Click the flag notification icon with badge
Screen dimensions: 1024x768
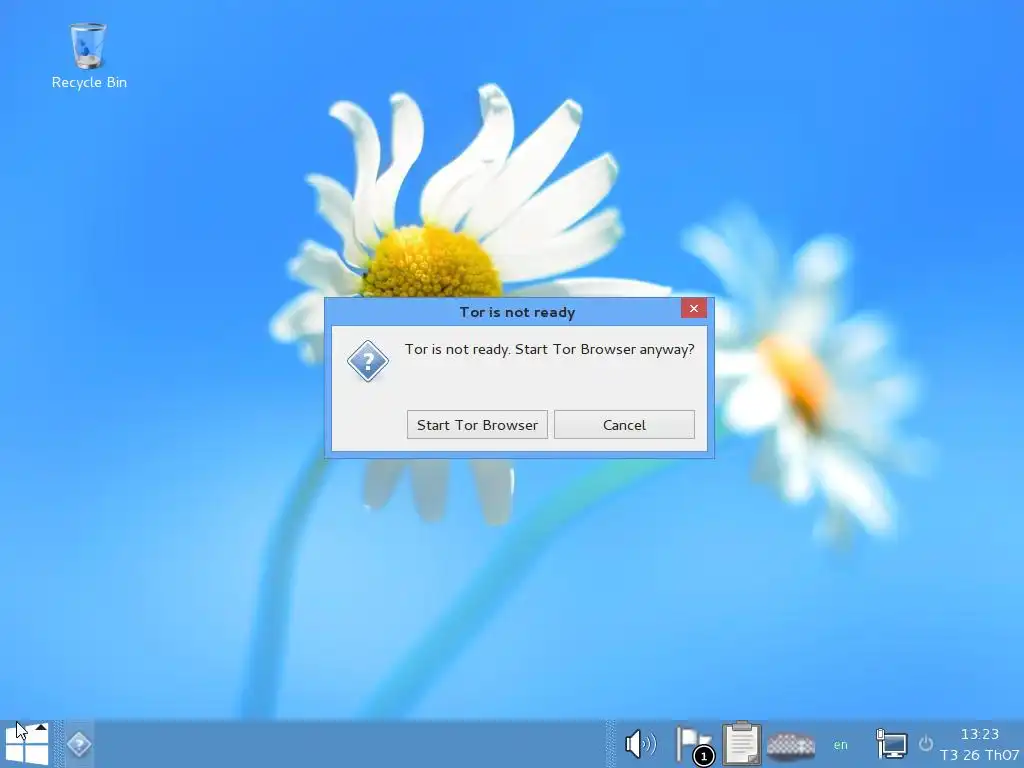click(694, 744)
